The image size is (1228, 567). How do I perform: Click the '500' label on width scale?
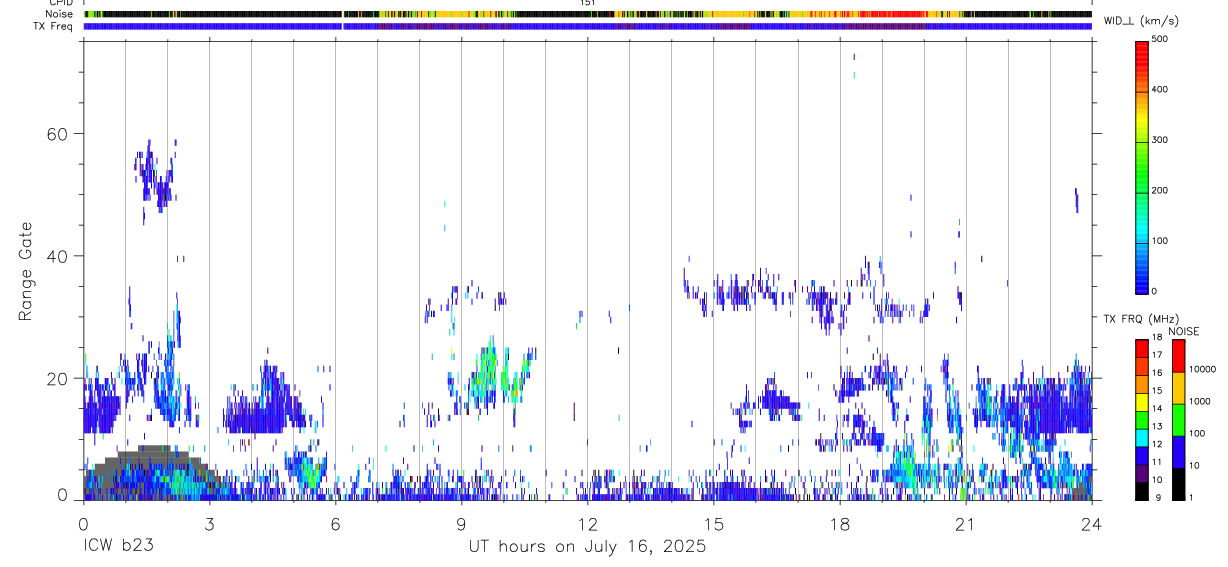pos(1160,39)
